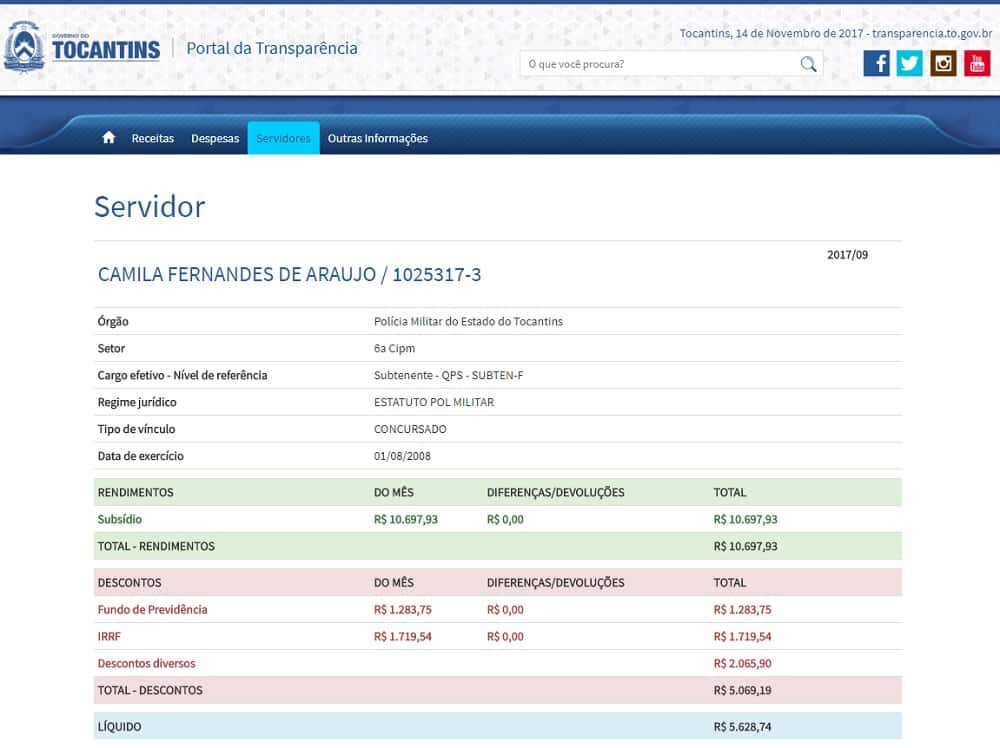Click the Governo do Tocantins logo

[82, 48]
